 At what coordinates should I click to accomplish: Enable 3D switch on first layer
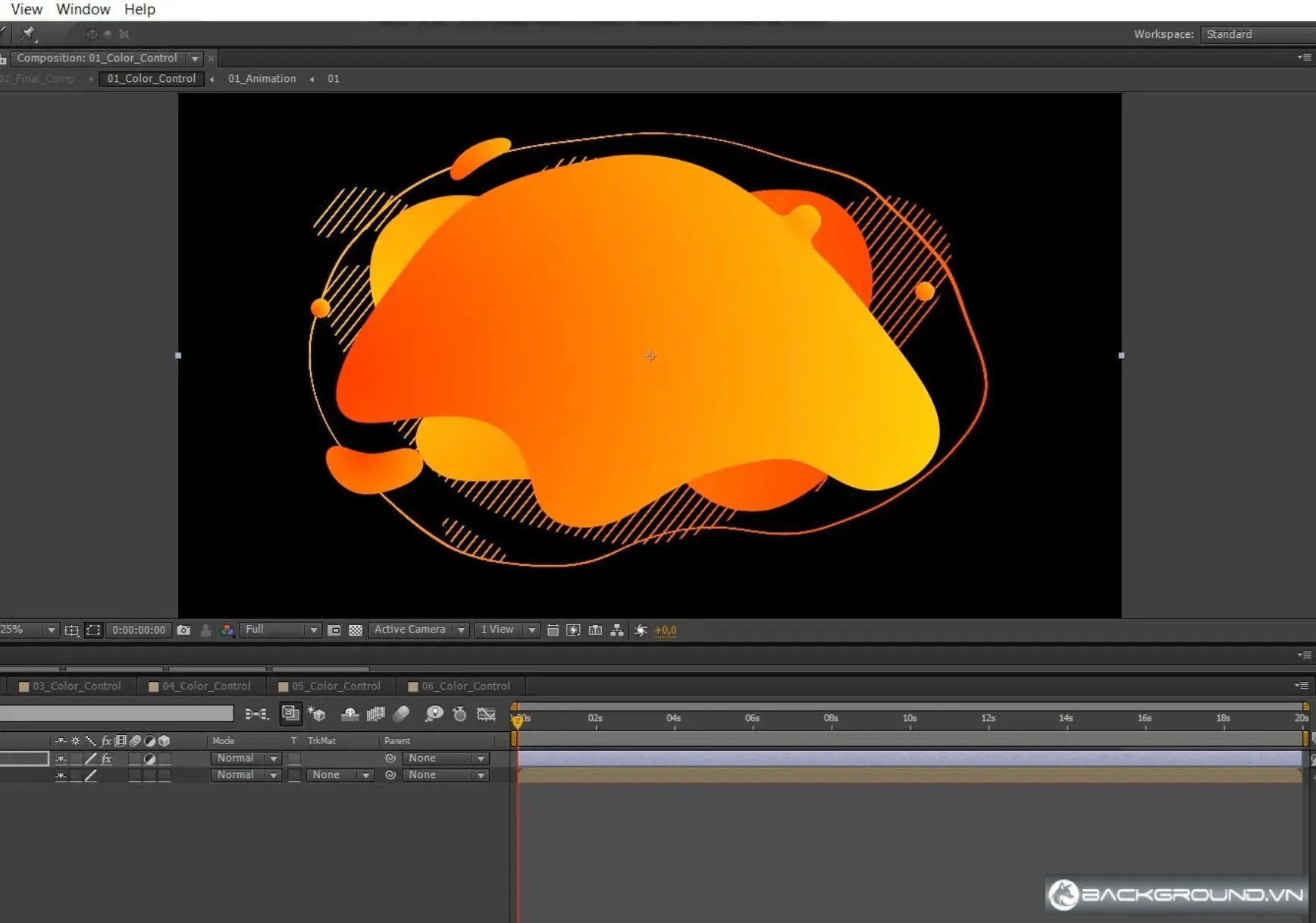164,758
